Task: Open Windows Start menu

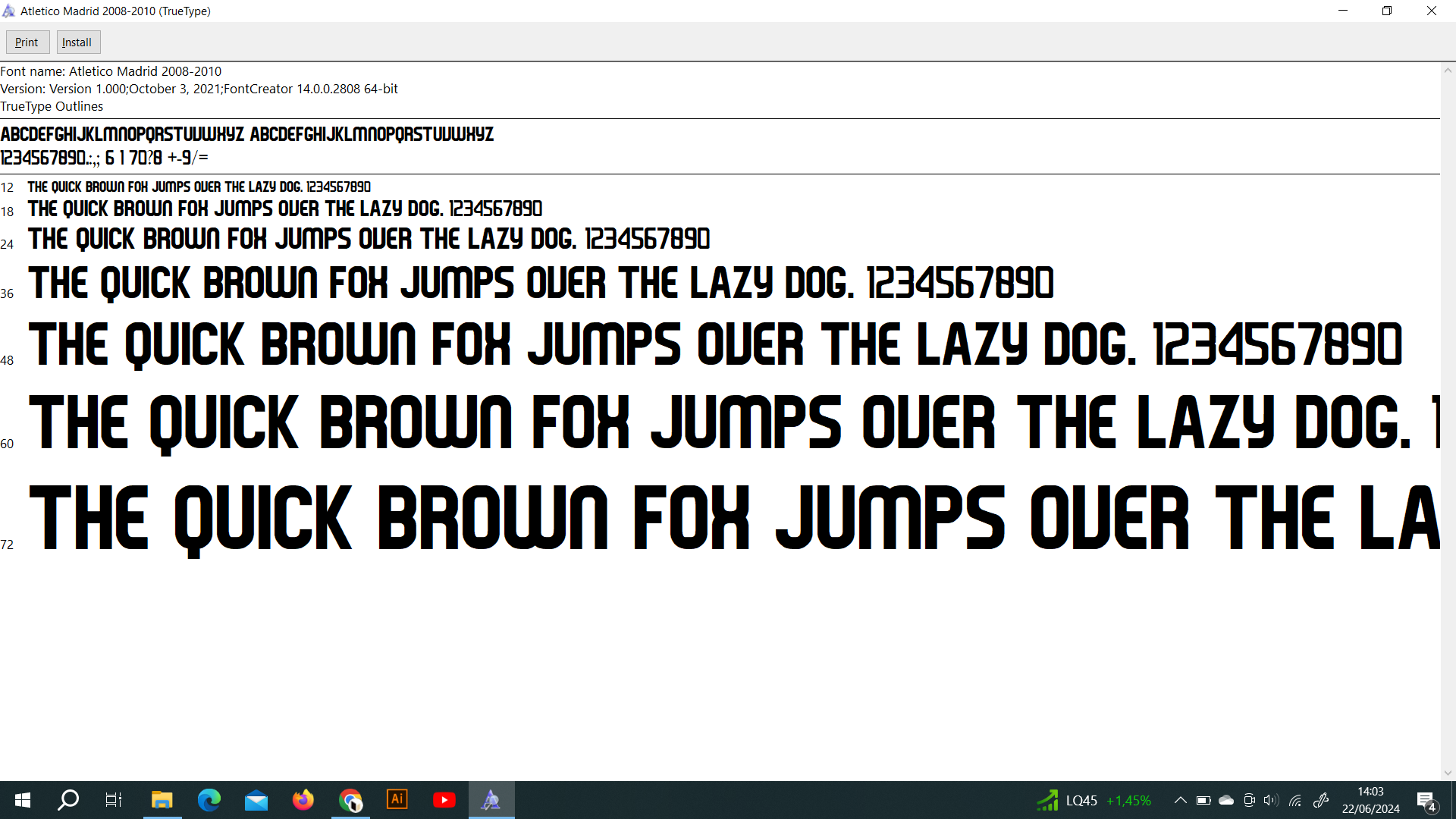Action: tap(23, 800)
